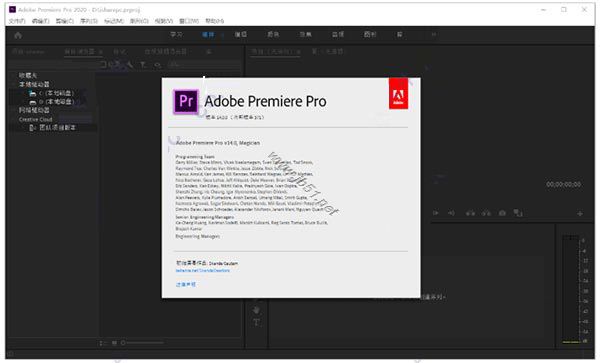The width and height of the screenshot is (600, 363).
Task: Switch to the 项目 panel tab
Action: pyautogui.click(x=28, y=52)
